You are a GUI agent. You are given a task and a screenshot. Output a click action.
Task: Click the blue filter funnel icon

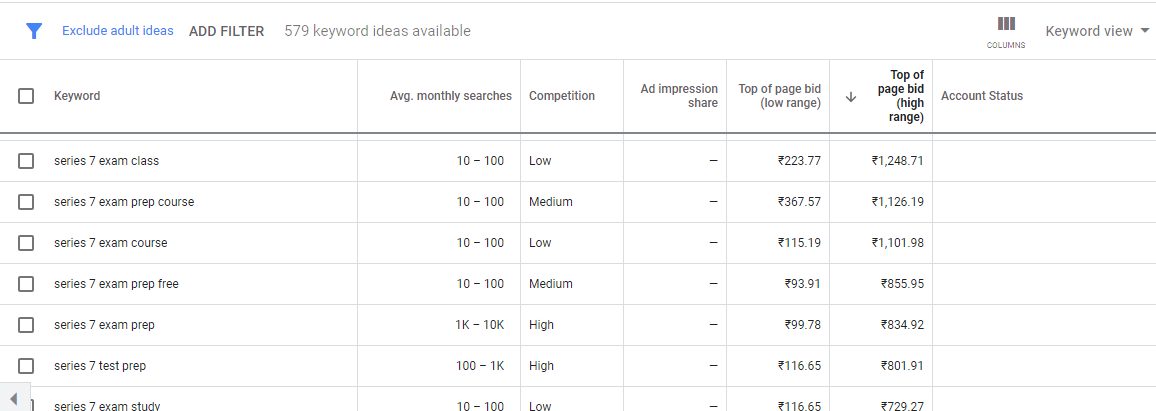point(34,31)
